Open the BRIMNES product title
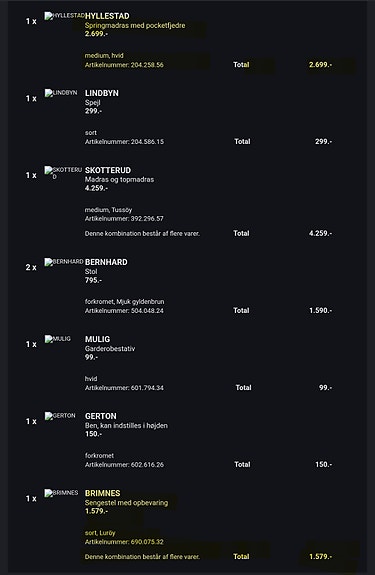 point(103,493)
